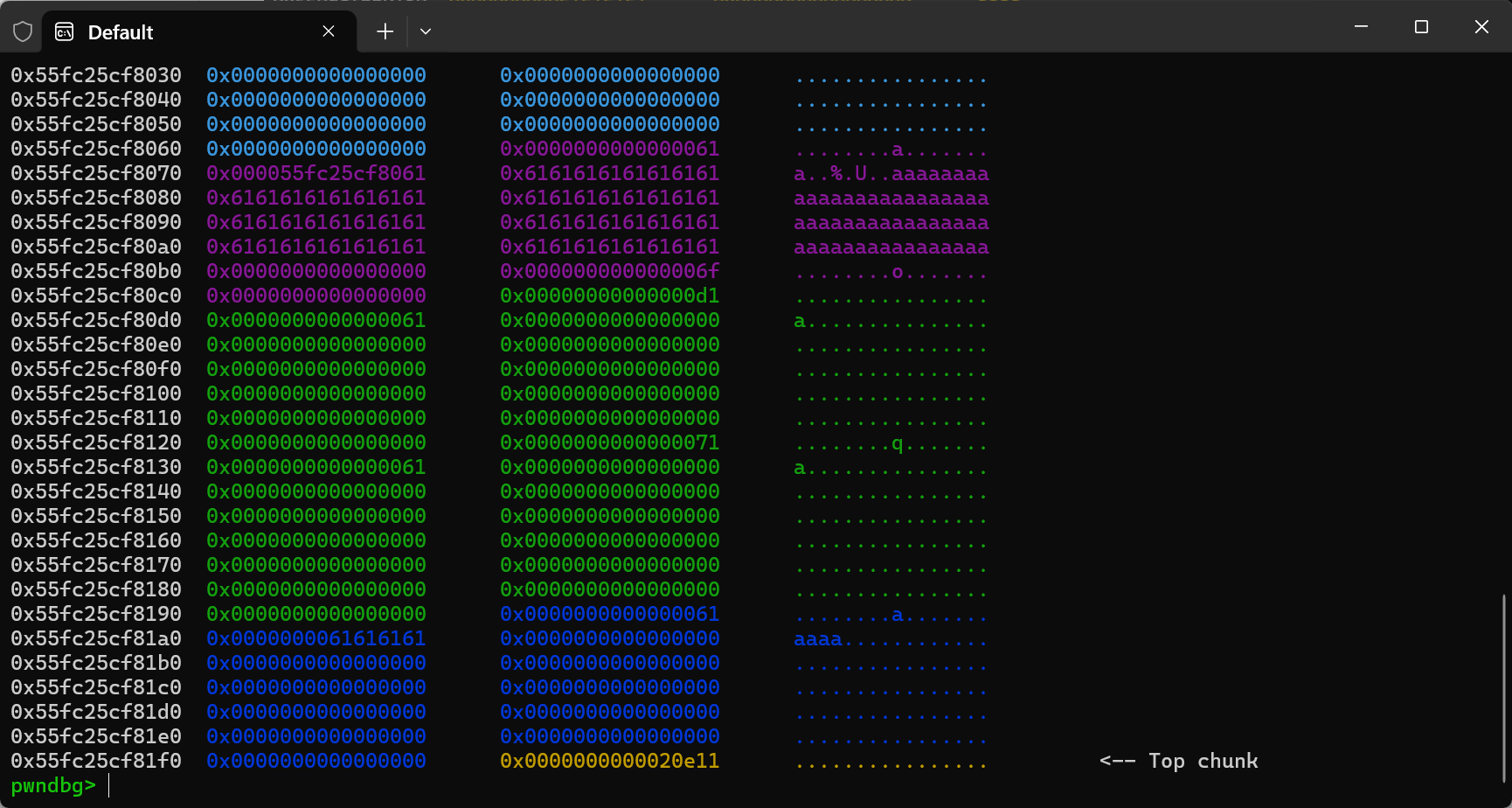Click address 0x55fc25cf8180

tap(96, 589)
